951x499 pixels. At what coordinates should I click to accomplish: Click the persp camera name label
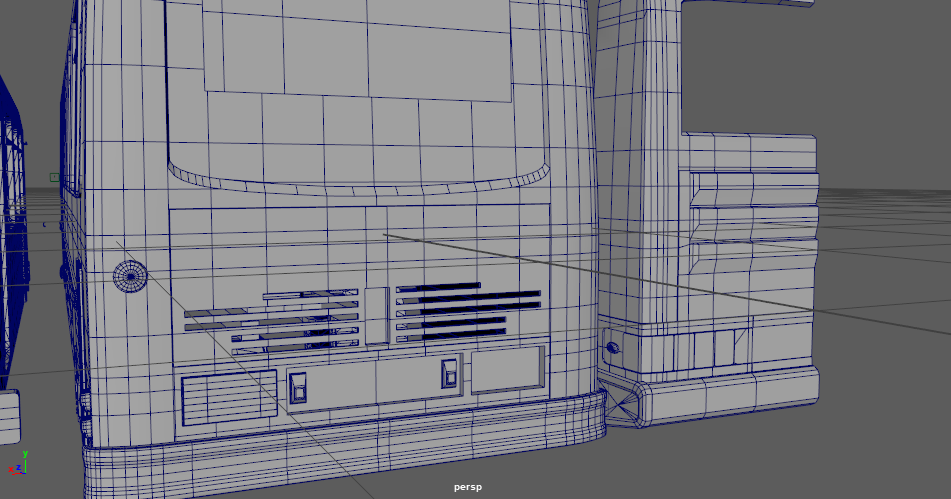tap(468, 487)
